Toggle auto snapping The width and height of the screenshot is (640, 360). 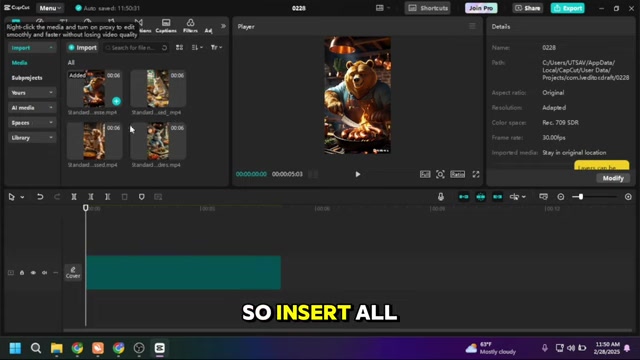480,197
